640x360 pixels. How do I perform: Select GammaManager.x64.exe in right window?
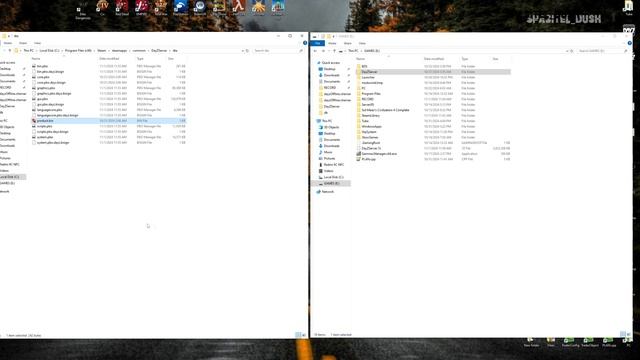[433, 154]
